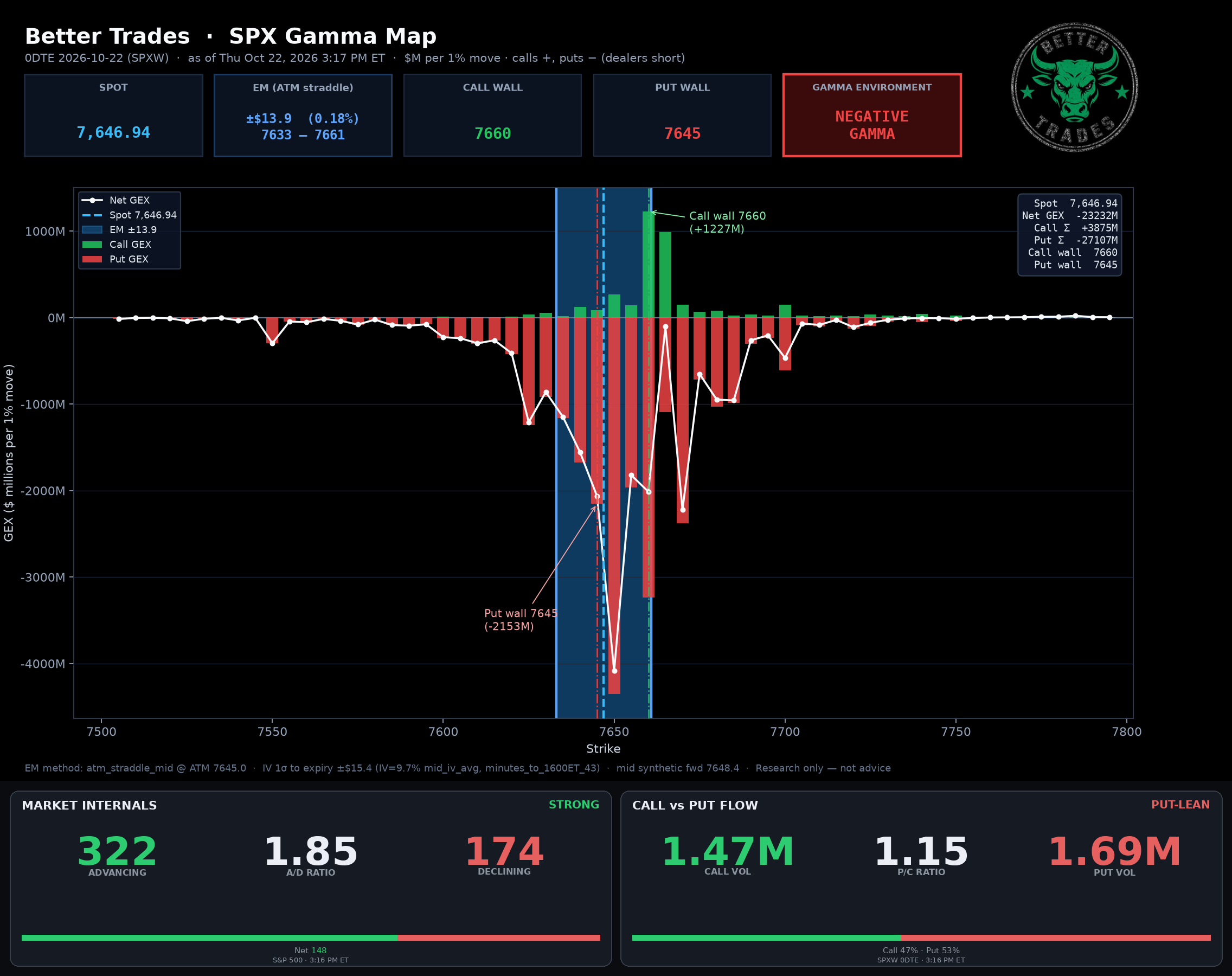
Task: Click the 1.47M CALL VOL value
Action: point(727,851)
